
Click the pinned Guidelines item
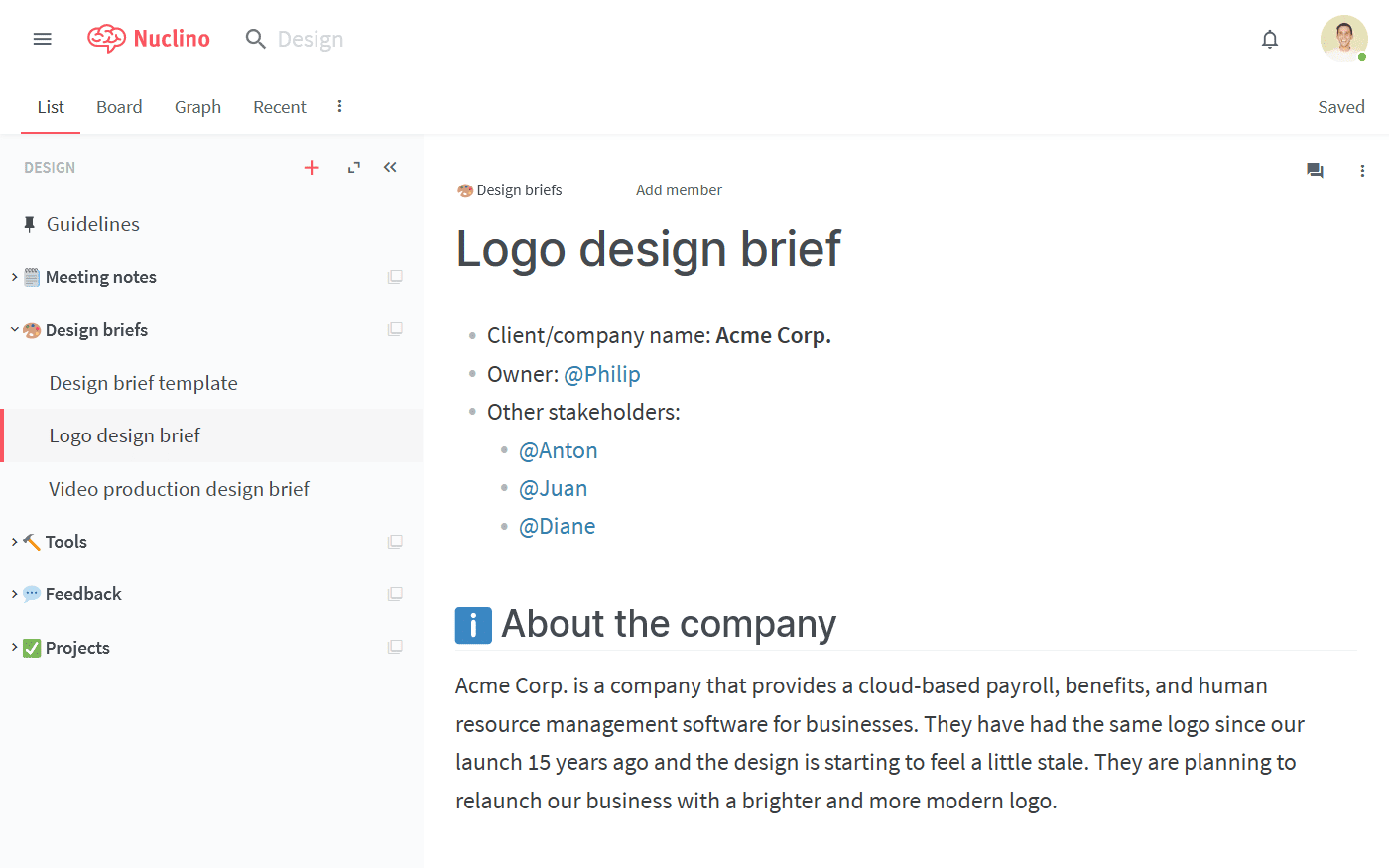92,224
